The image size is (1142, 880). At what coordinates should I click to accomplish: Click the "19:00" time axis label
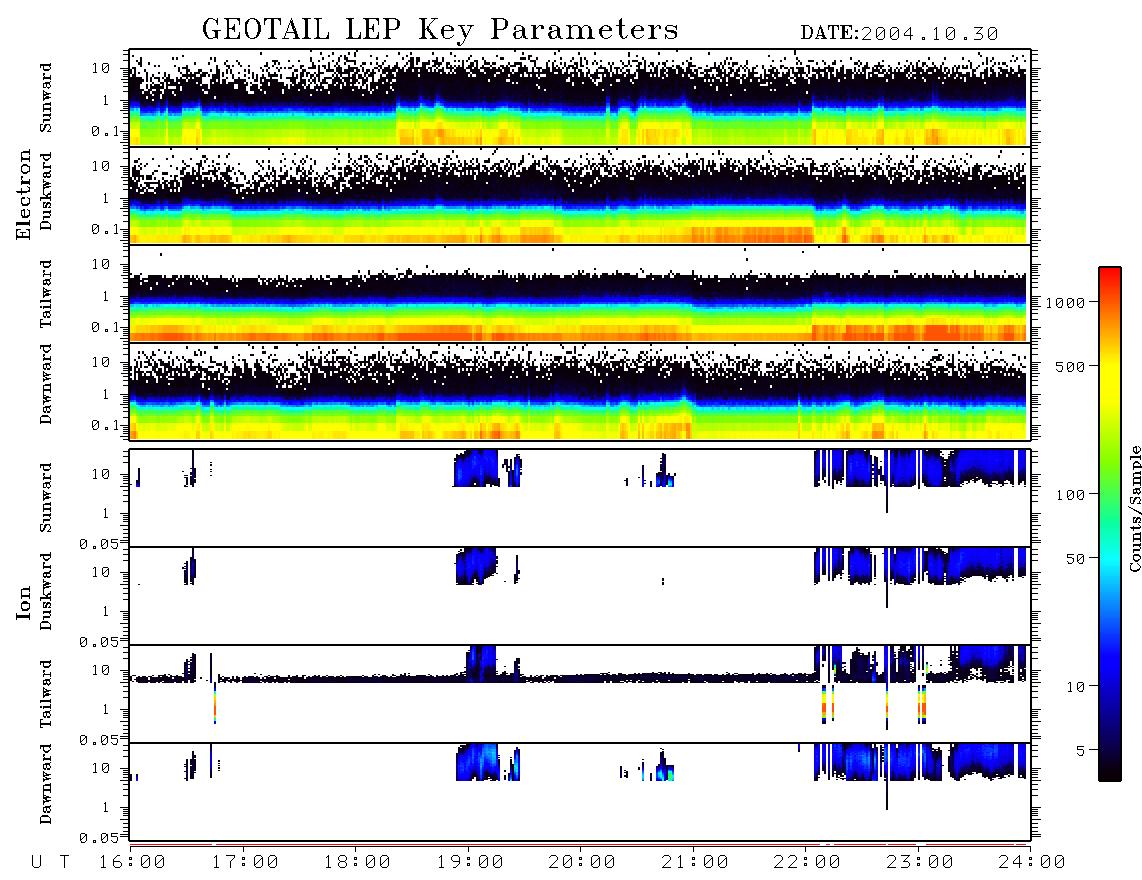(470, 862)
